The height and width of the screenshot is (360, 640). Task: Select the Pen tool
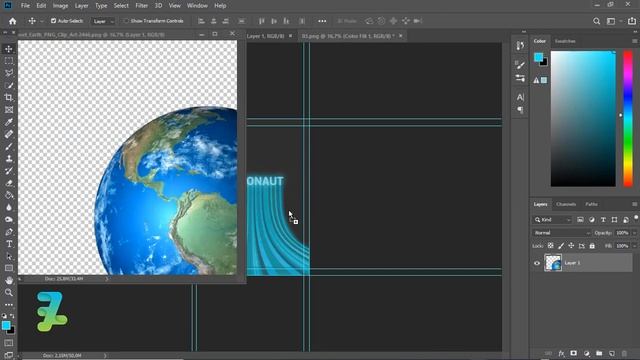tap(9, 232)
